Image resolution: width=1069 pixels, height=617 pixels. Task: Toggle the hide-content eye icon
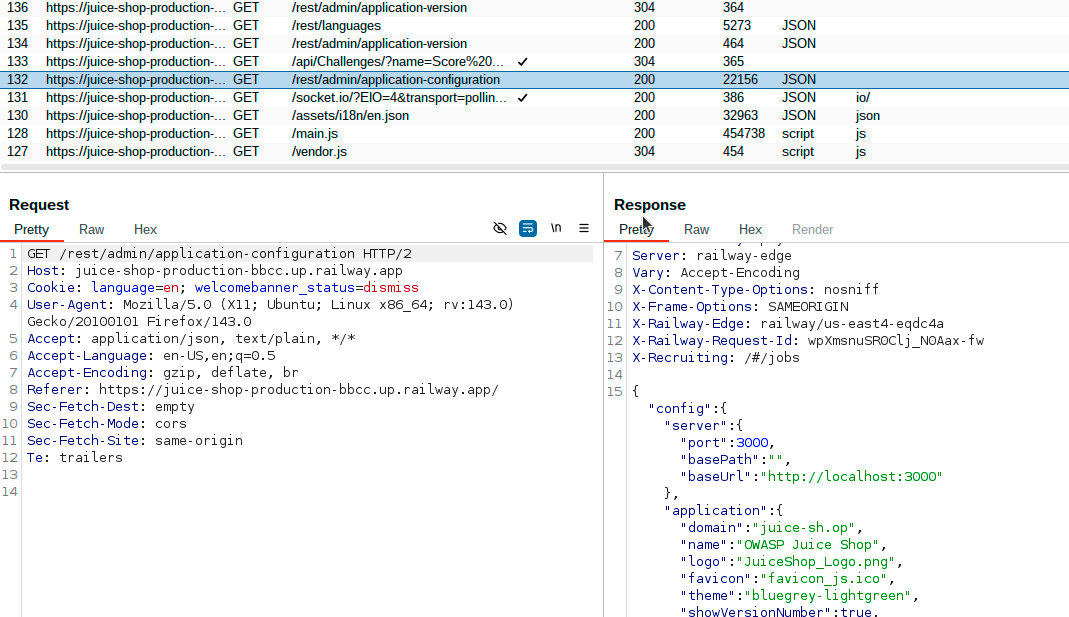(500, 228)
